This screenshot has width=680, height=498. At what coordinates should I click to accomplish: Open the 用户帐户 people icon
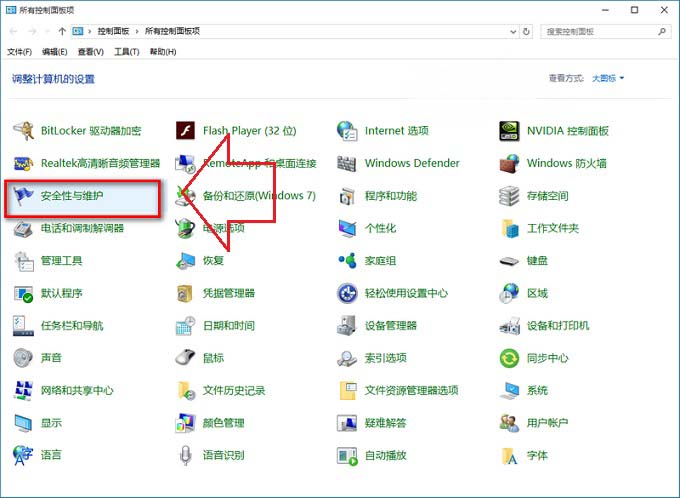tap(509, 423)
